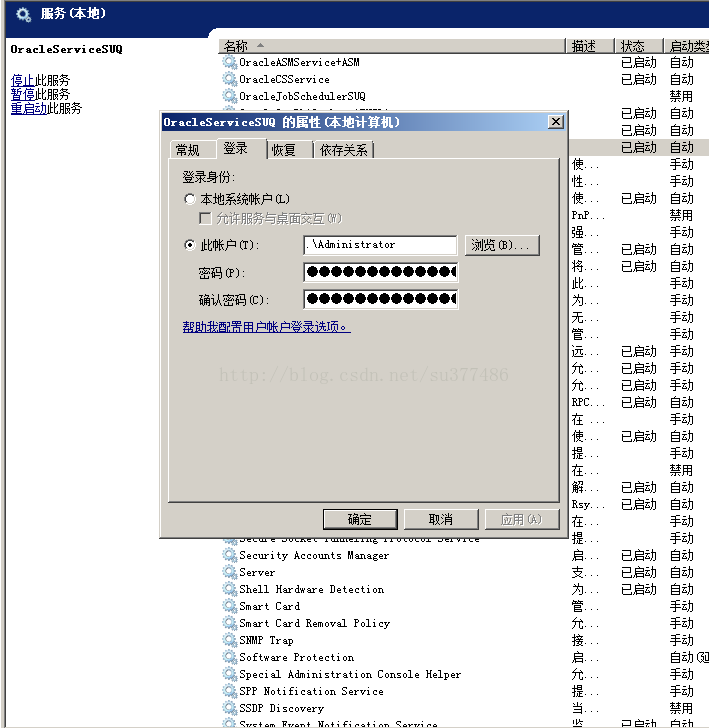Click the 密码 (Password) field
The height and width of the screenshot is (728, 709).
(380, 272)
